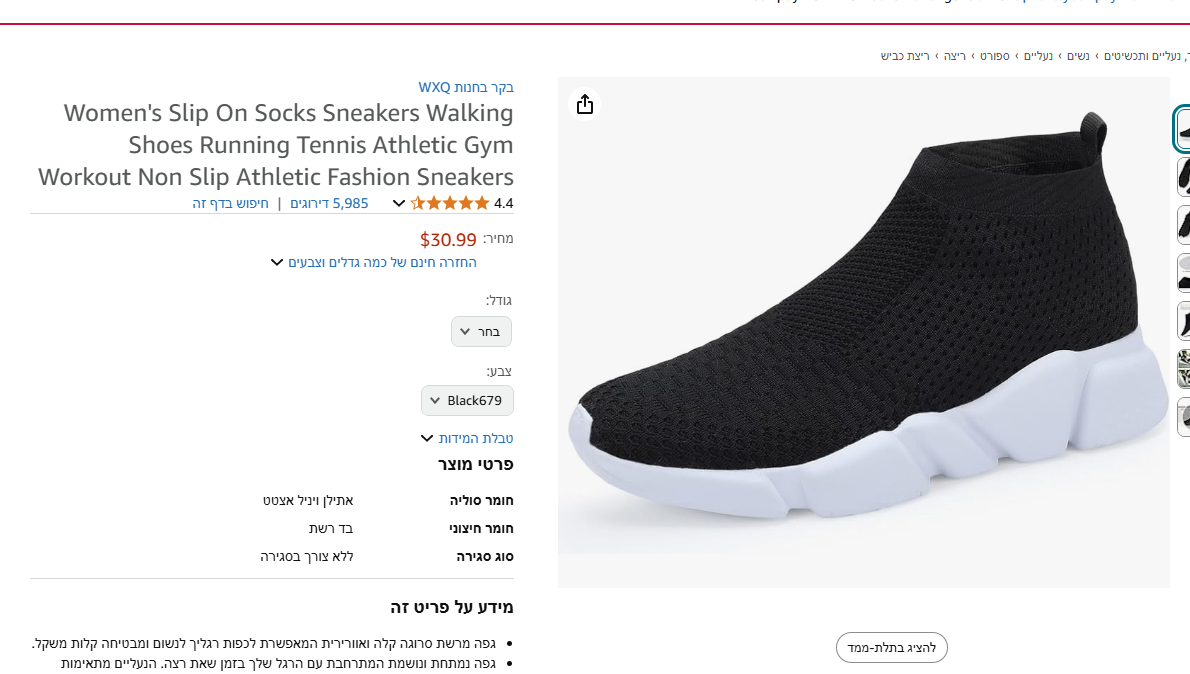
Task: Select the sixth camouflage-pattern thumbnail
Action: tap(1183, 369)
